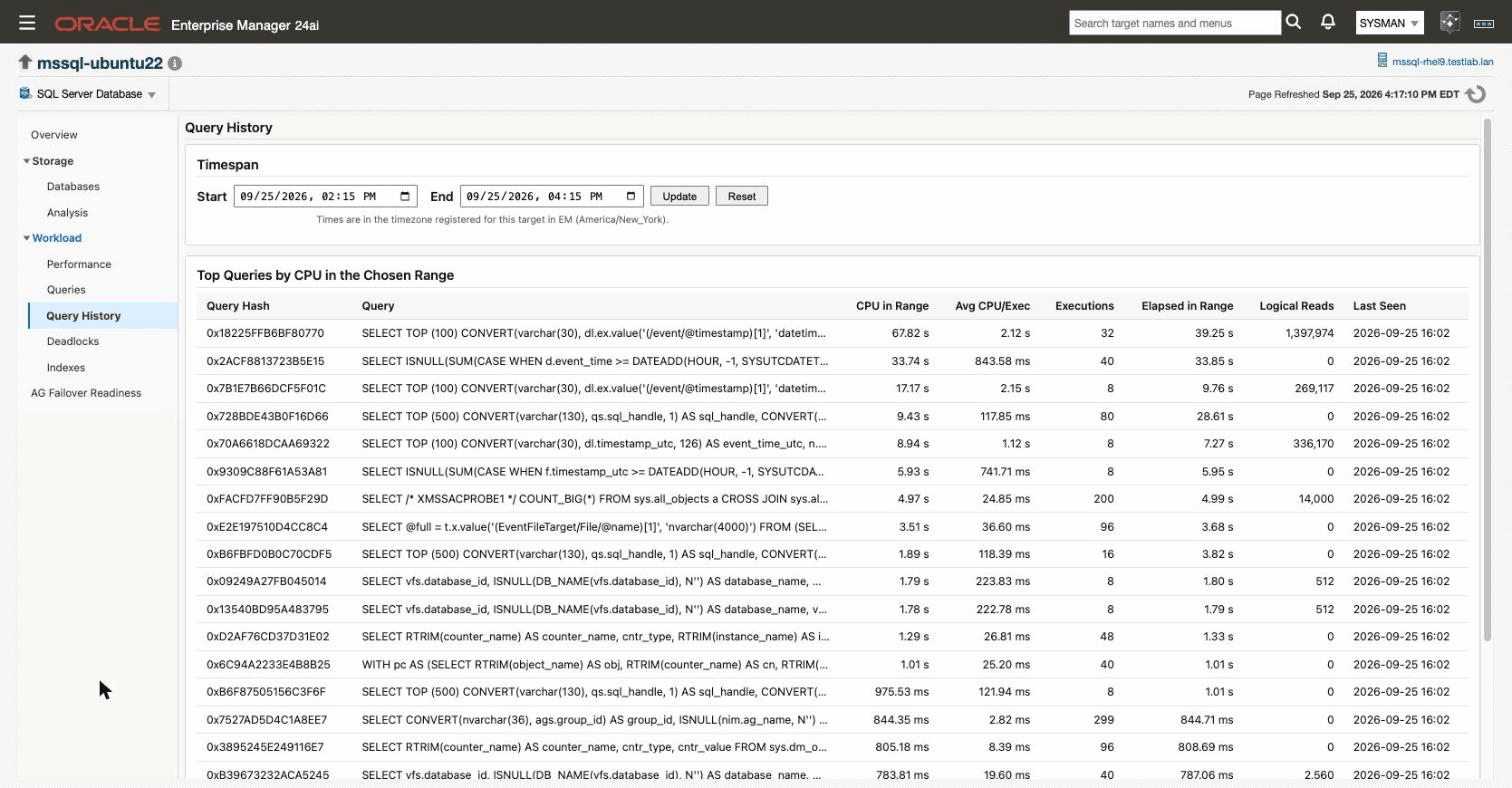This screenshot has height=788, width=1512.
Task: Open AG Failover Readiness
Action: tap(86, 393)
